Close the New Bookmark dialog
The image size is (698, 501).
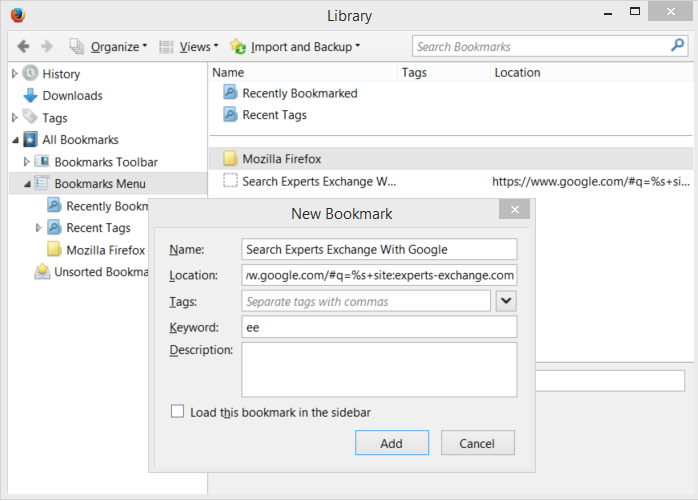tap(515, 209)
